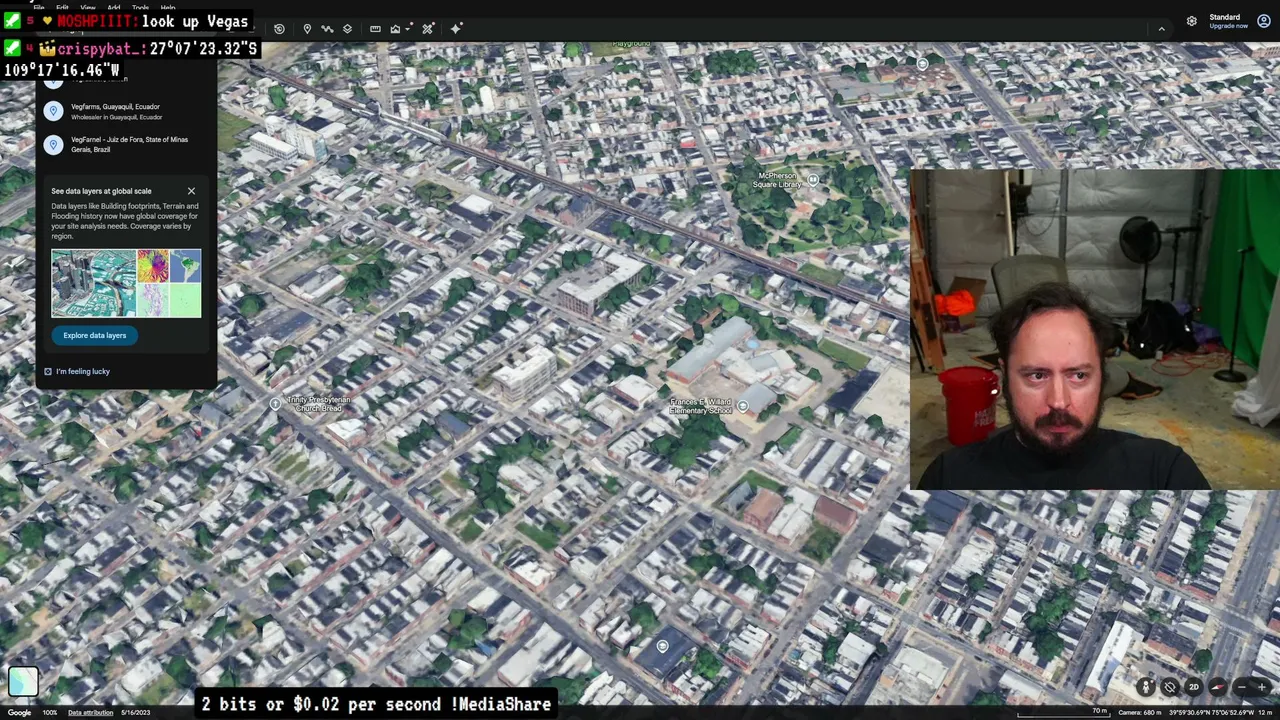Open the Help menu
The image size is (1280, 720).
(168, 8)
